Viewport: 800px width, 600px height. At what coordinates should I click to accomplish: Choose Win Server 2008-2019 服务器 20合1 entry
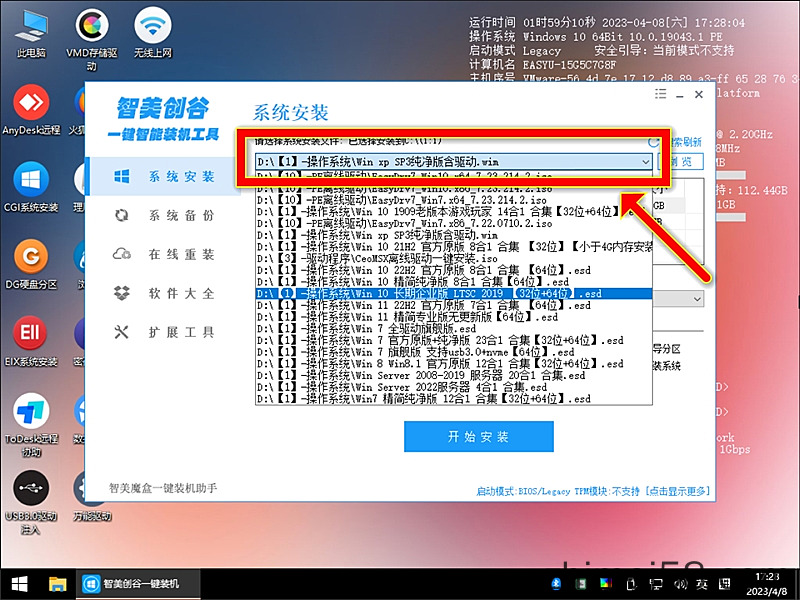(x=454, y=376)
